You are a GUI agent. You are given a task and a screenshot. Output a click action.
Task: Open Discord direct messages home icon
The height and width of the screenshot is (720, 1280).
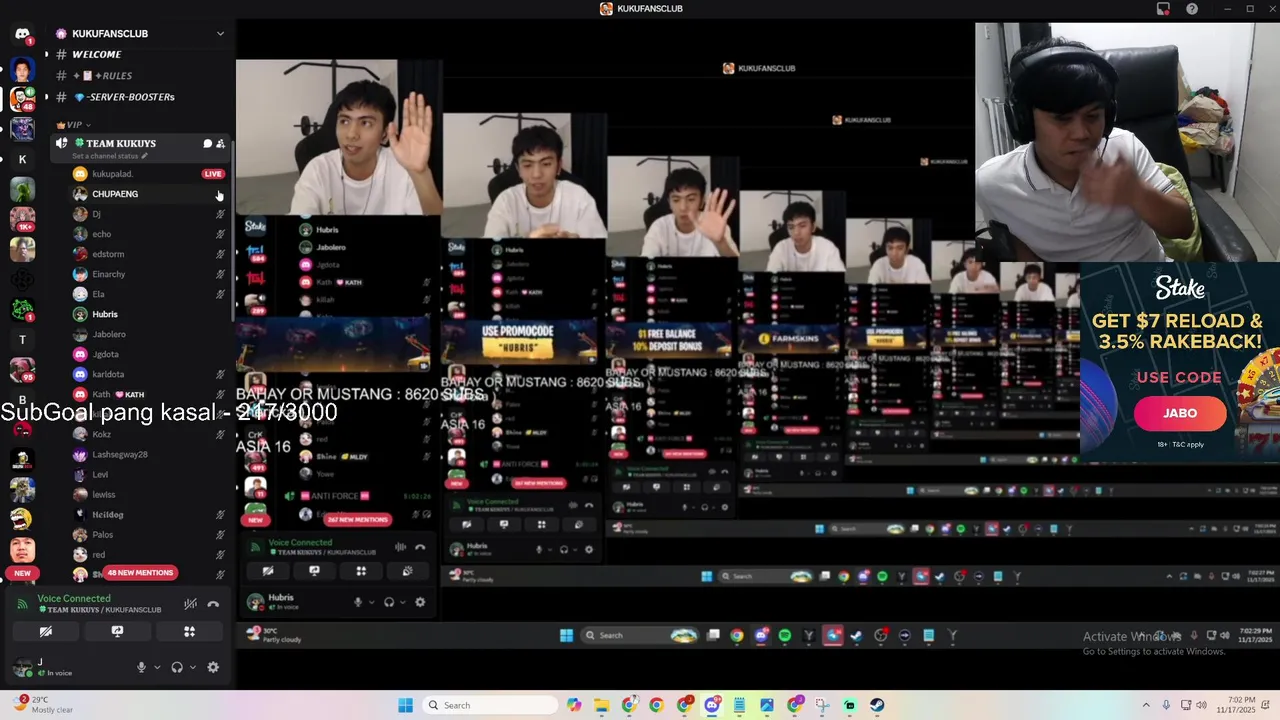[22, 34]
